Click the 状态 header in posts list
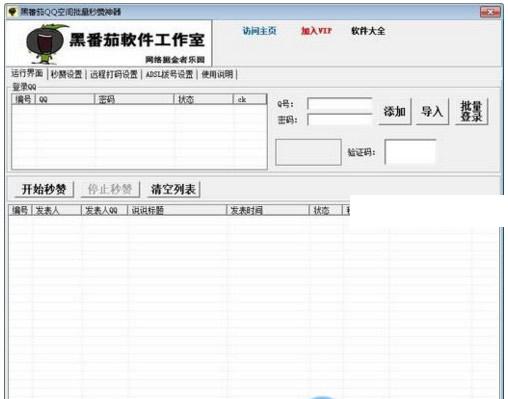 326,210
